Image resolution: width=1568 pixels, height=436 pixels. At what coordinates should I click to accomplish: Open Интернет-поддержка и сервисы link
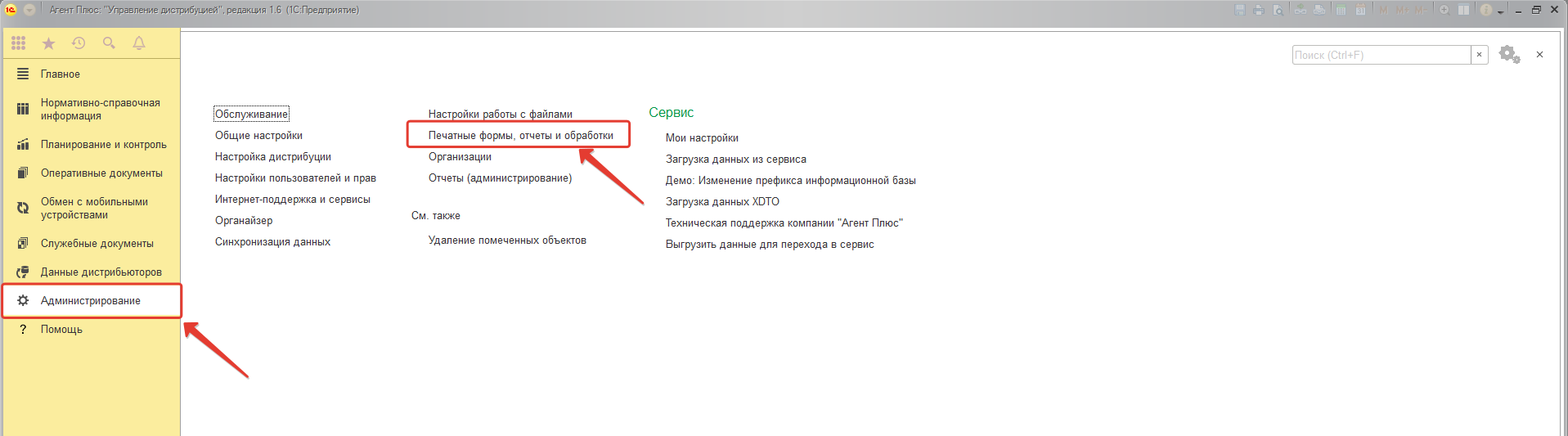pyautogui.click(x=293, y=199)
